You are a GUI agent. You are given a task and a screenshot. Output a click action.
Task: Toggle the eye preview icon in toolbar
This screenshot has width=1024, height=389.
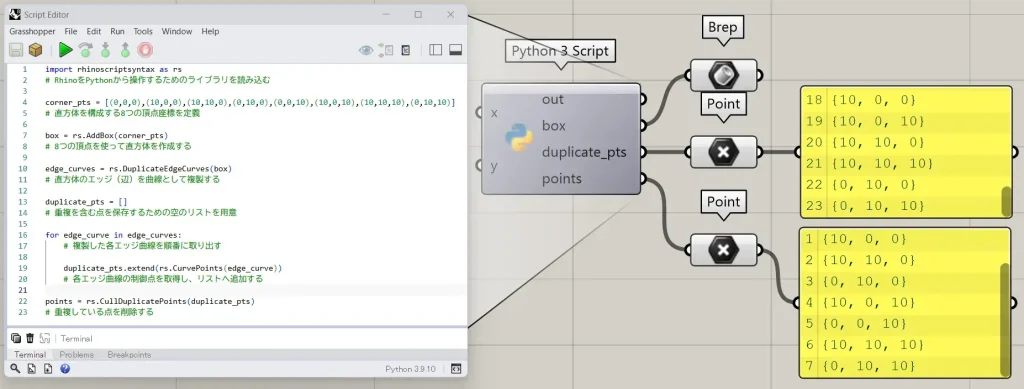click(x=366, y=50)
